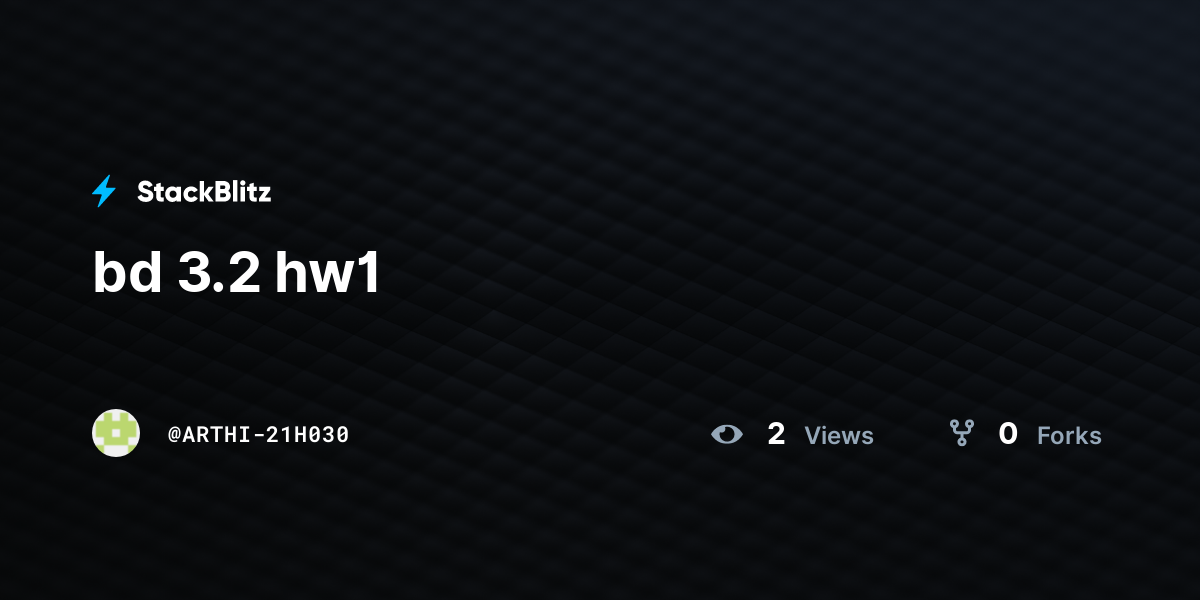The height and width of the screenshot is (600, 1200).
Task: Select the Forks label
Action: 1069,436
